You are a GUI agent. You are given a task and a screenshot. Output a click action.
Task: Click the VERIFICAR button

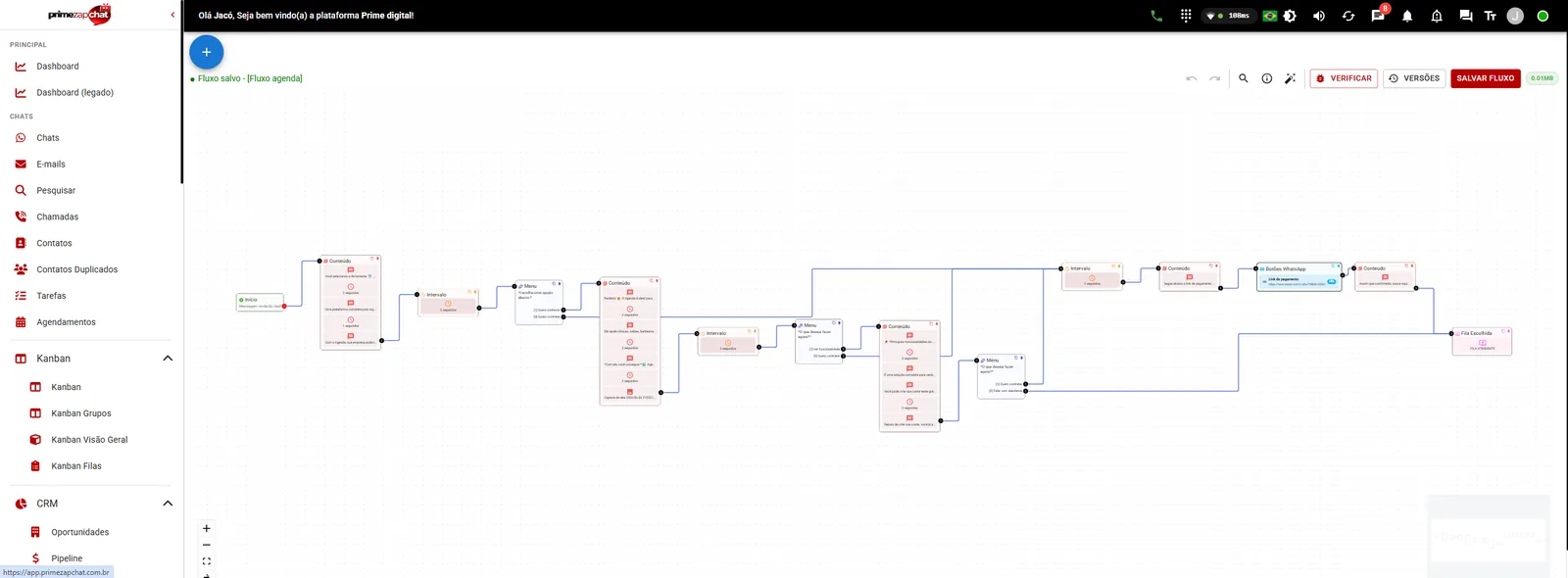[x=1344, y=78]
